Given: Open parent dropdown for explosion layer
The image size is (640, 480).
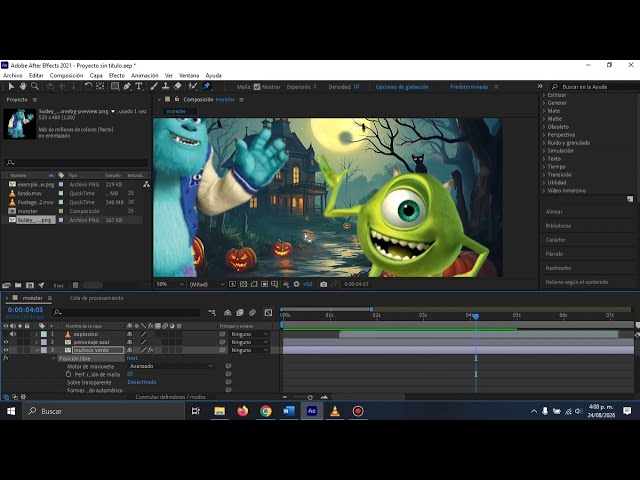Looking at the screenshot, I should (x=249, y=334).
